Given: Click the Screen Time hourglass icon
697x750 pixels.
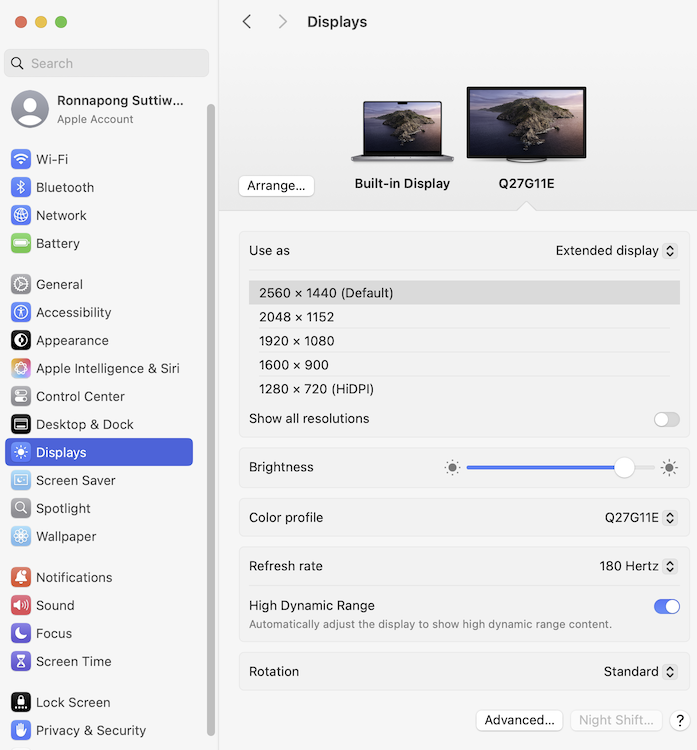Looking at the screenshot, I should point(21,662).
